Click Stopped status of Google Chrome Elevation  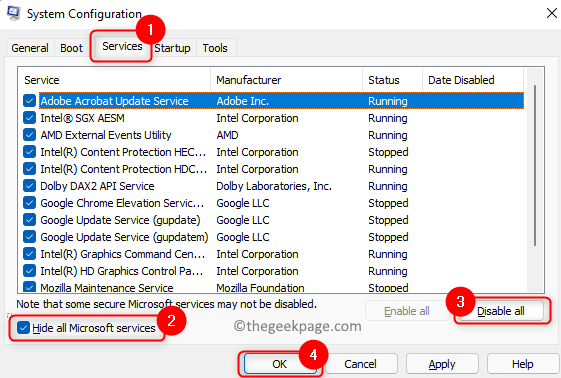388,203
